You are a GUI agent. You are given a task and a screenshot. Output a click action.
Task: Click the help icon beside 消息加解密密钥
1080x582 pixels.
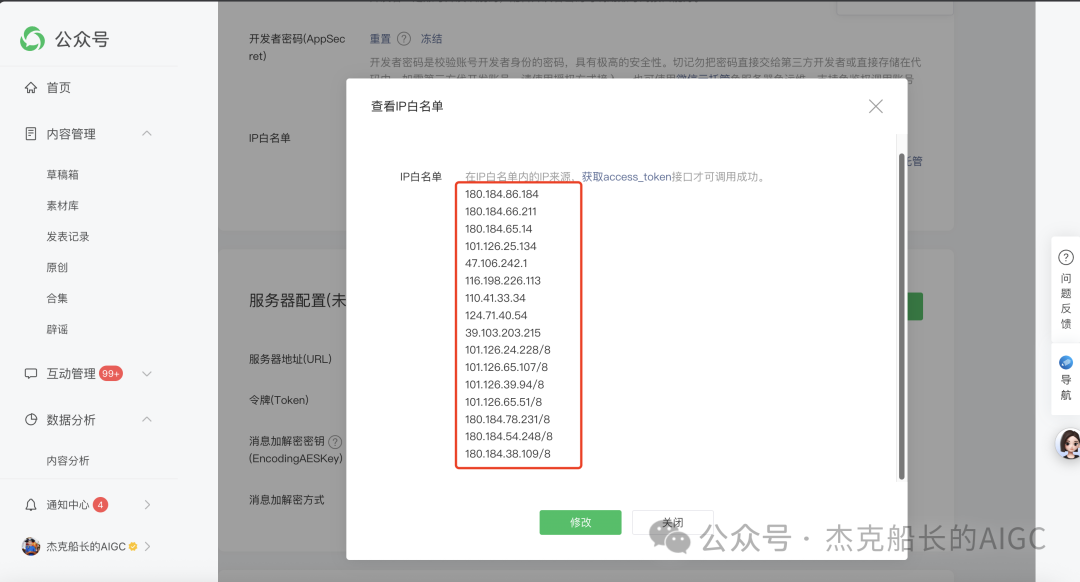pyautogui.click(x=335, y=441)
